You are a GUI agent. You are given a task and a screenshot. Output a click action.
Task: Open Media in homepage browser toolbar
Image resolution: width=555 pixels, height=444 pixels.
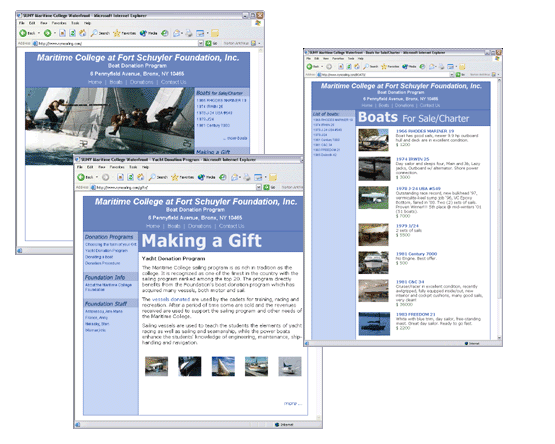point(148,33)
